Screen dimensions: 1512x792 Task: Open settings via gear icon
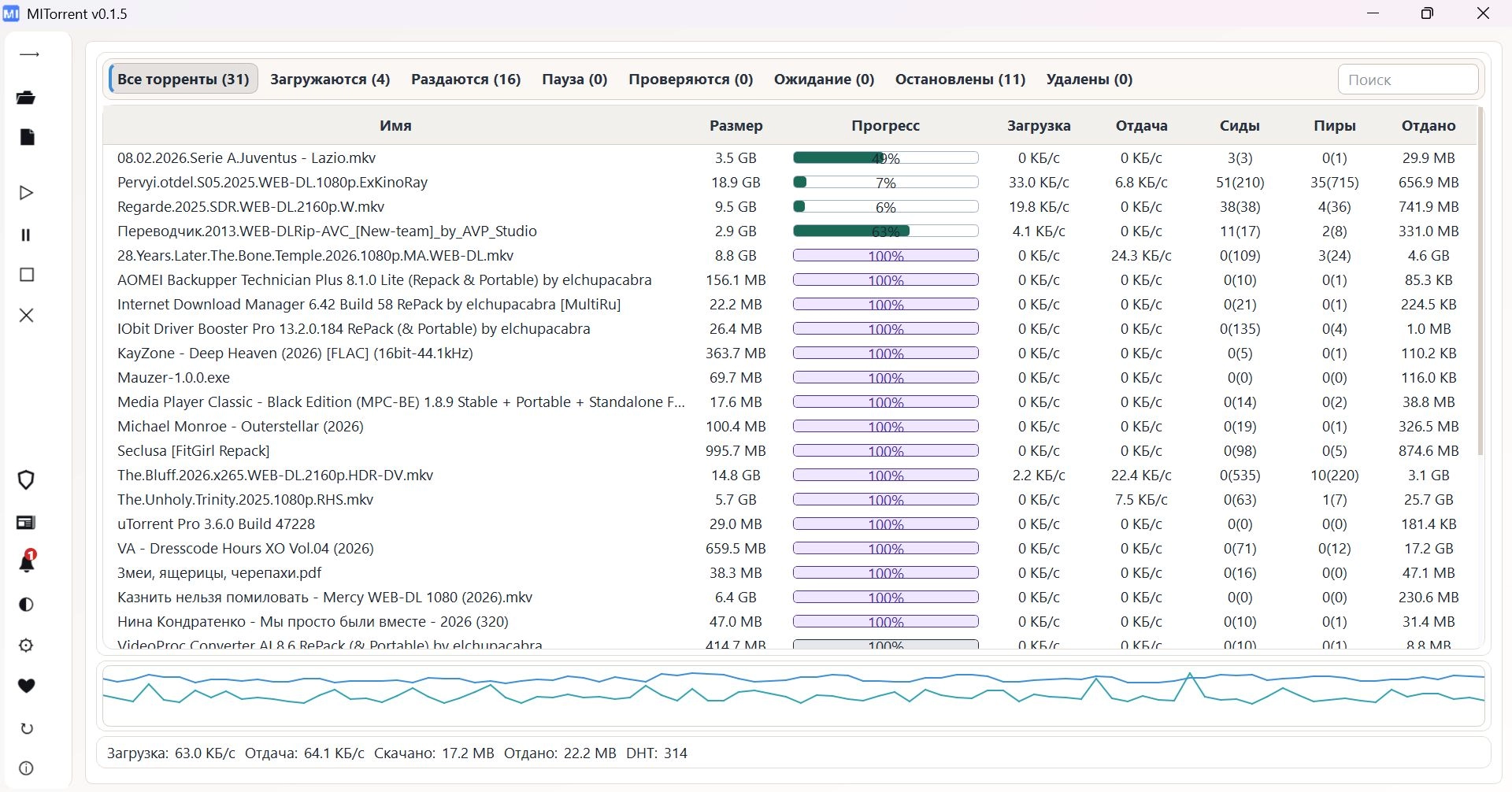27,646
